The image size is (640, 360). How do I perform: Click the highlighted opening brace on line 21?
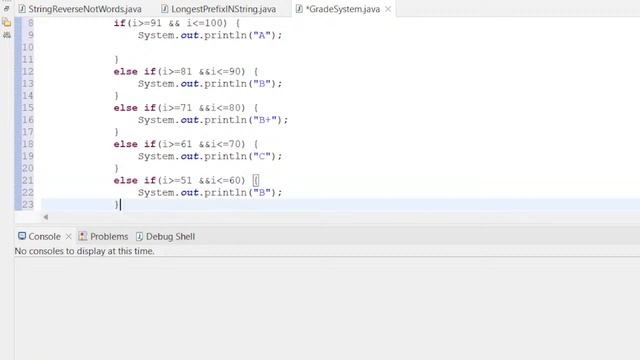(256, 180)
